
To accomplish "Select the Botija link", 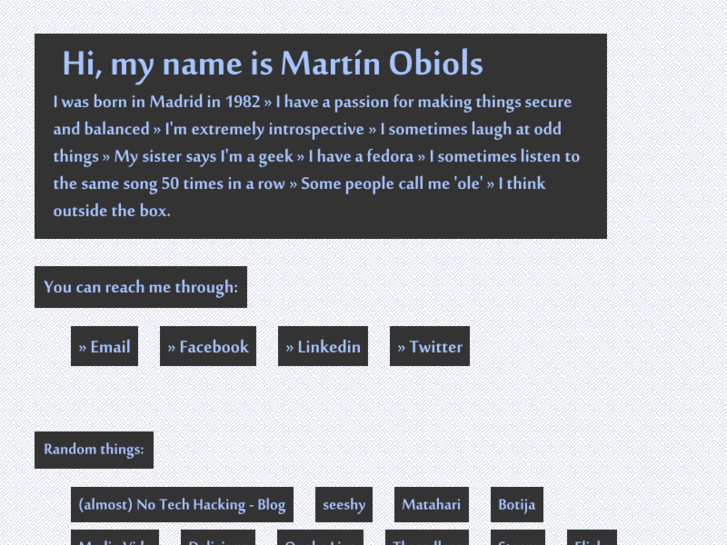I will (x=517, y=504).
